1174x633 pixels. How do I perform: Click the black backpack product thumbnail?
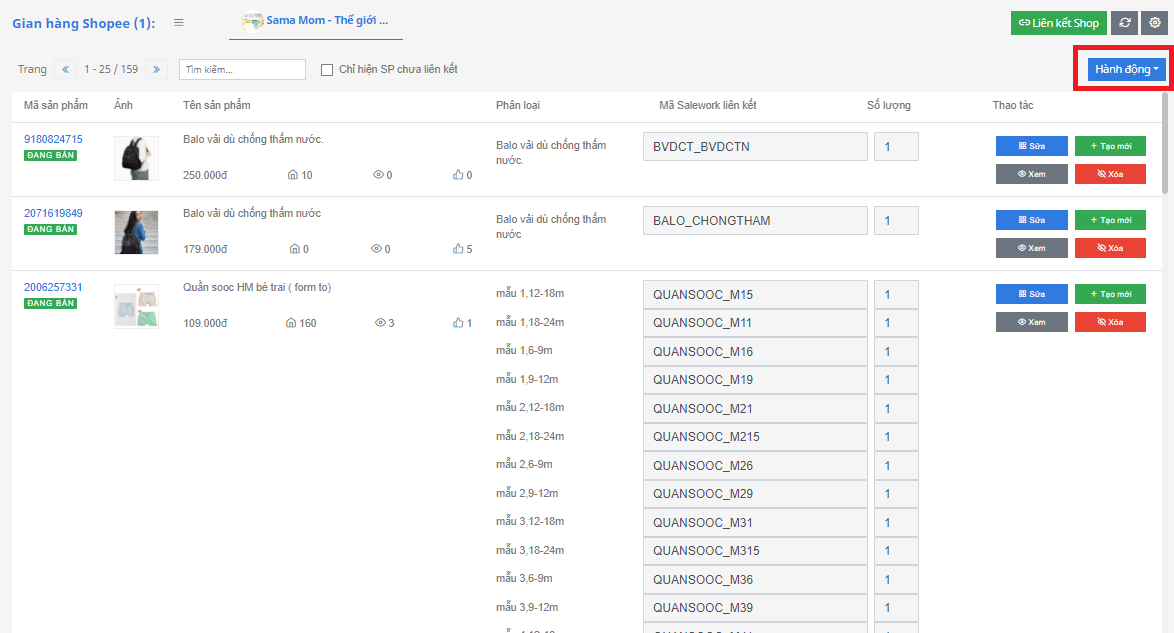[x=135, y=158]
